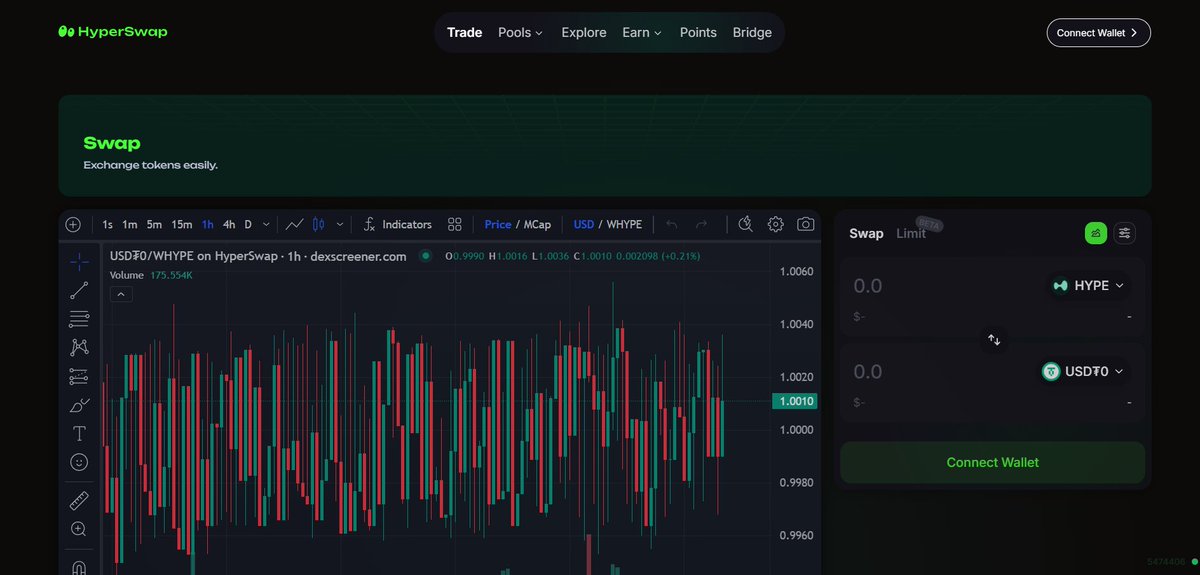Flip tokens with swap direction arrows
This screenshot has height=575, width=1200.
pyautogui.click(x=994, y=340)
